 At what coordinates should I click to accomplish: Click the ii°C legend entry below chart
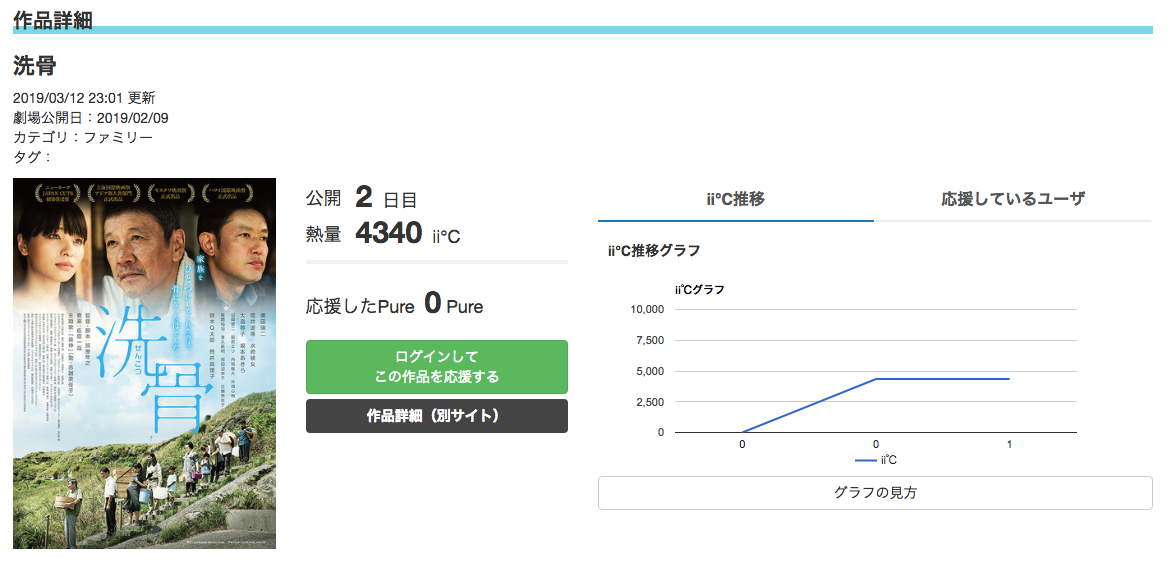[875, 460]
